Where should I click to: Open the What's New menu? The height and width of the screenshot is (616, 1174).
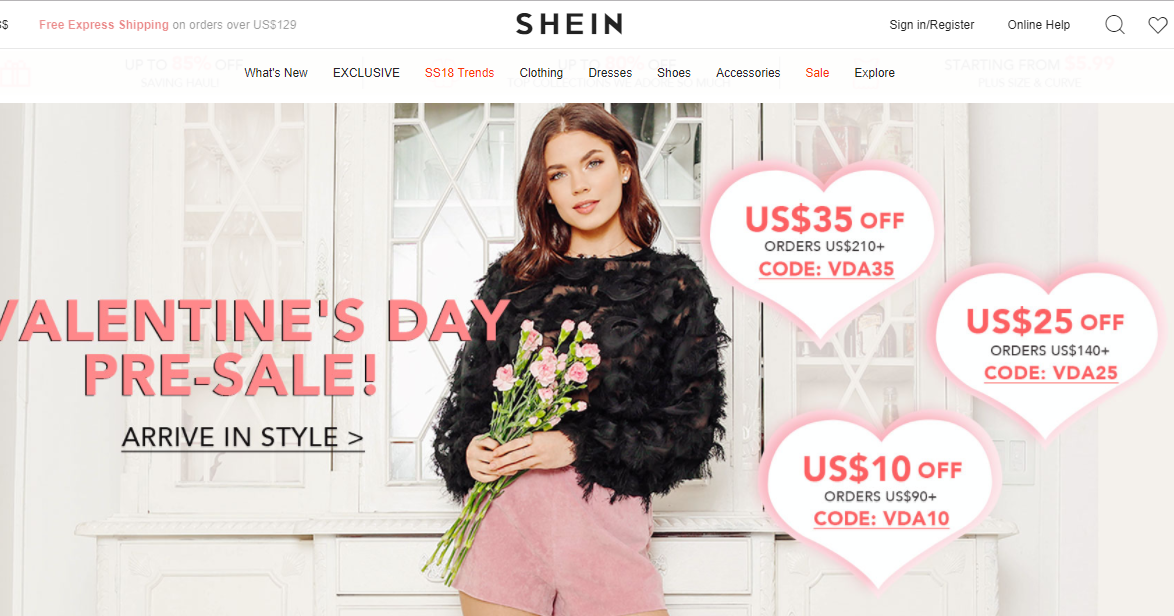pos(276,73)
